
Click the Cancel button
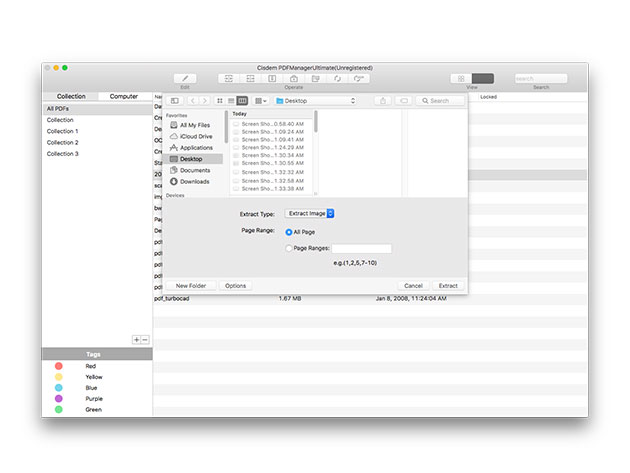point(413,286)
